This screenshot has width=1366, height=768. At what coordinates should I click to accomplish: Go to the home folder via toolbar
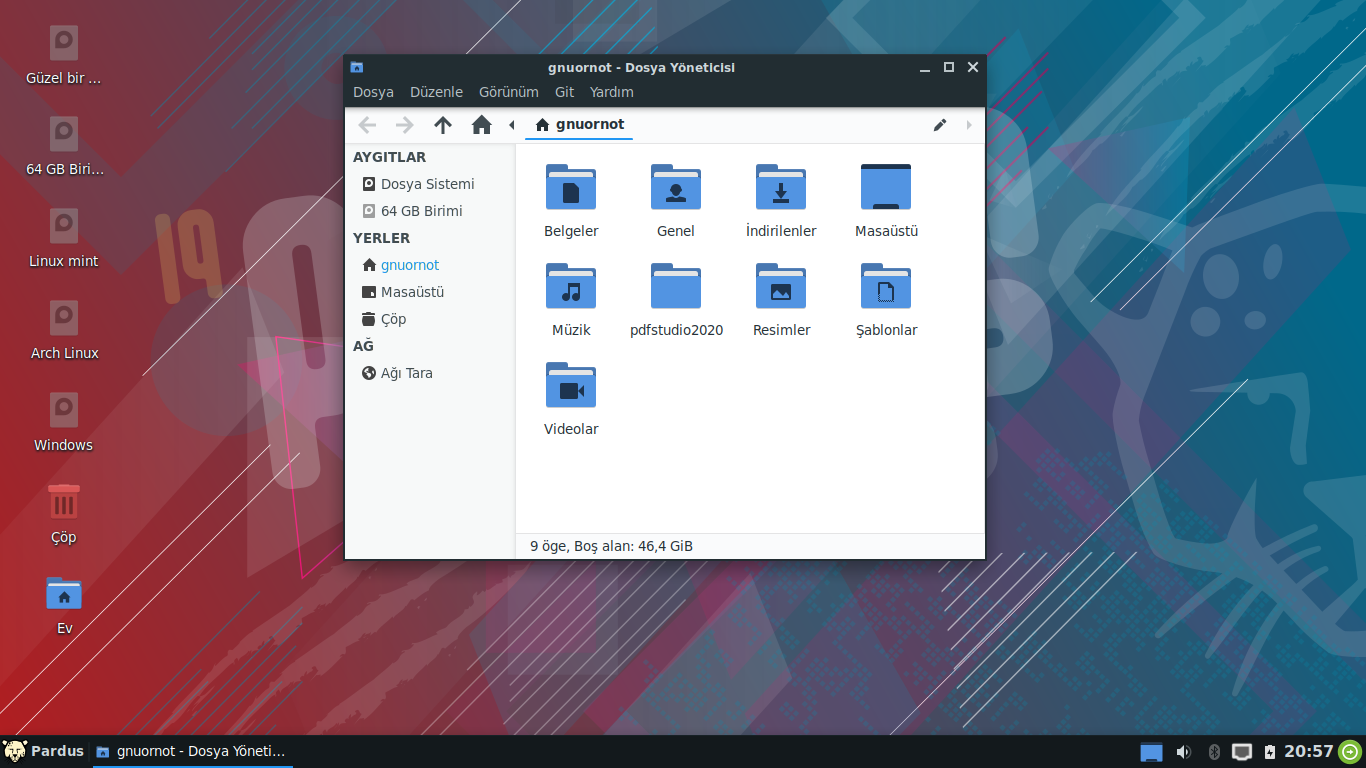point(482,125)
